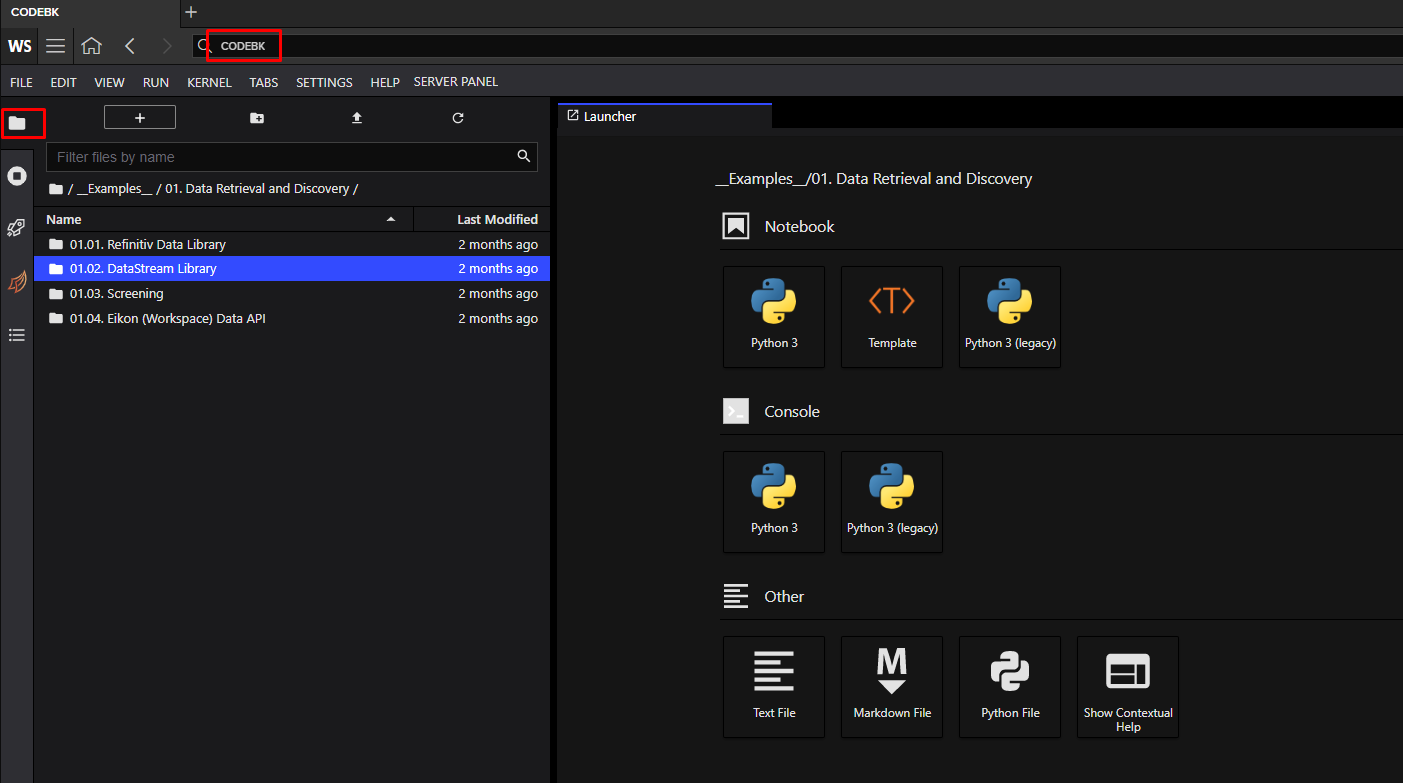Open the hamburger main menu

56,46
